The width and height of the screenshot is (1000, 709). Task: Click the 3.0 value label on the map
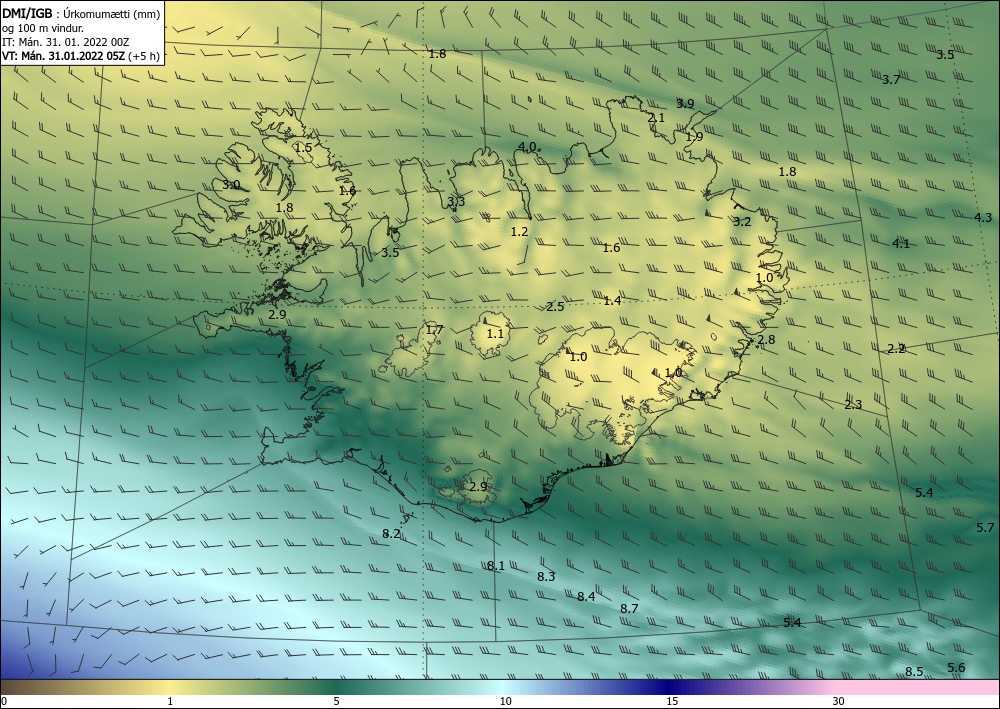(232, 185)
